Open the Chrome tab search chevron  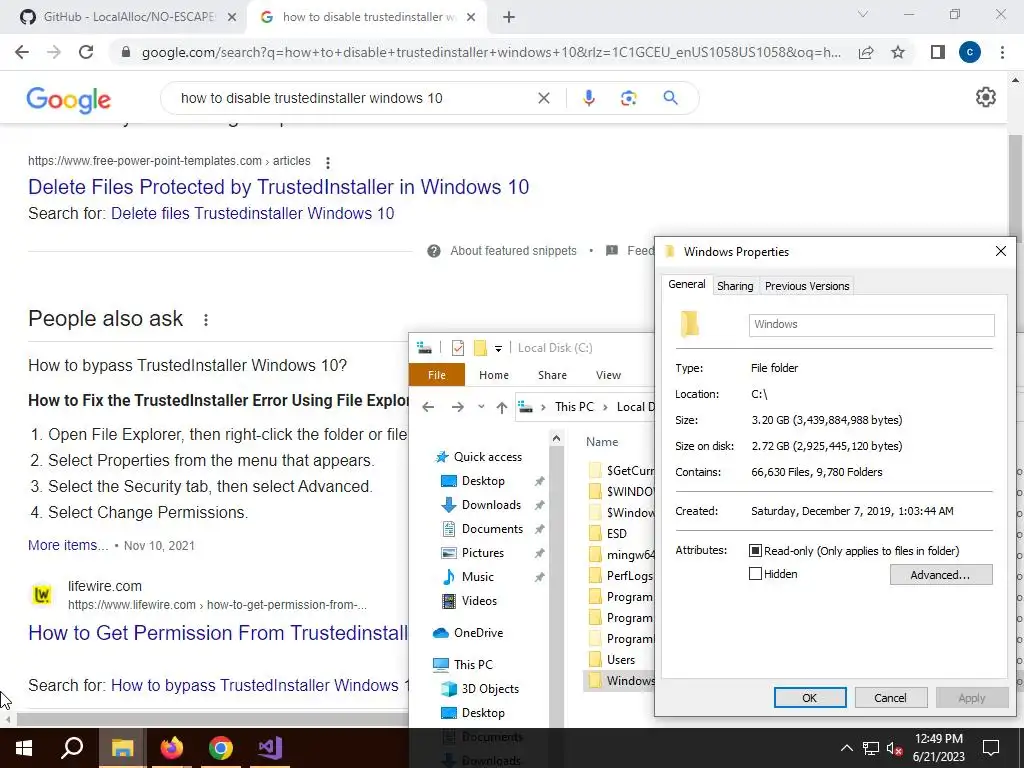coord(863,14)
